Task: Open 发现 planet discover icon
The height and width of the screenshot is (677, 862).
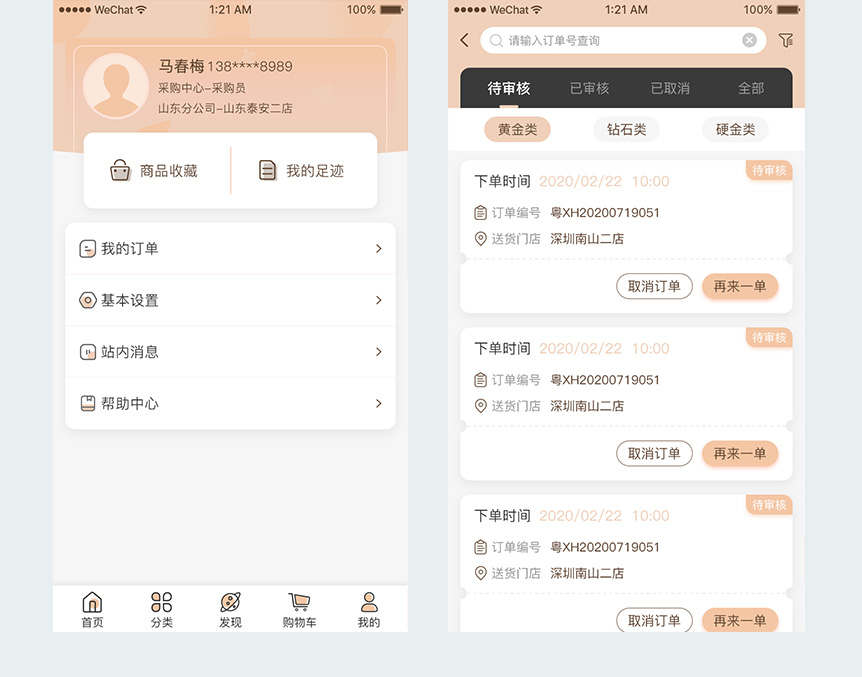Action: coord(230,602)
